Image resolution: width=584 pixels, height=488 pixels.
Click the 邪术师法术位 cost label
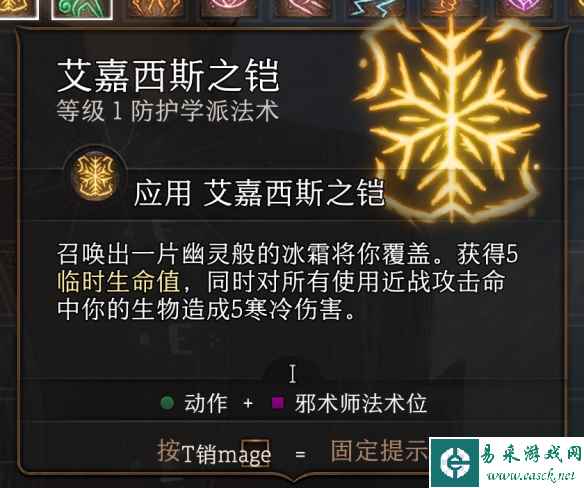(x=361, y=403)
